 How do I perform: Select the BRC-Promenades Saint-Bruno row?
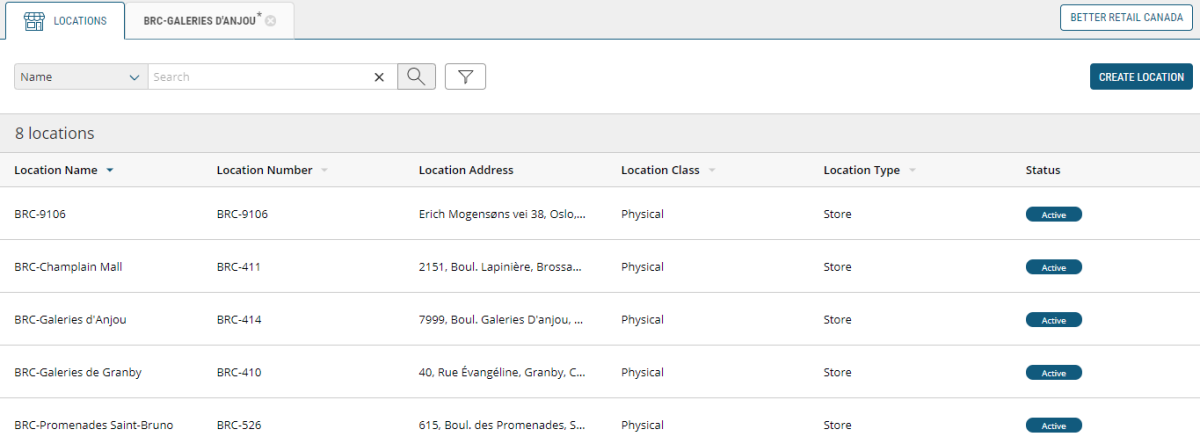pos(94,425)
